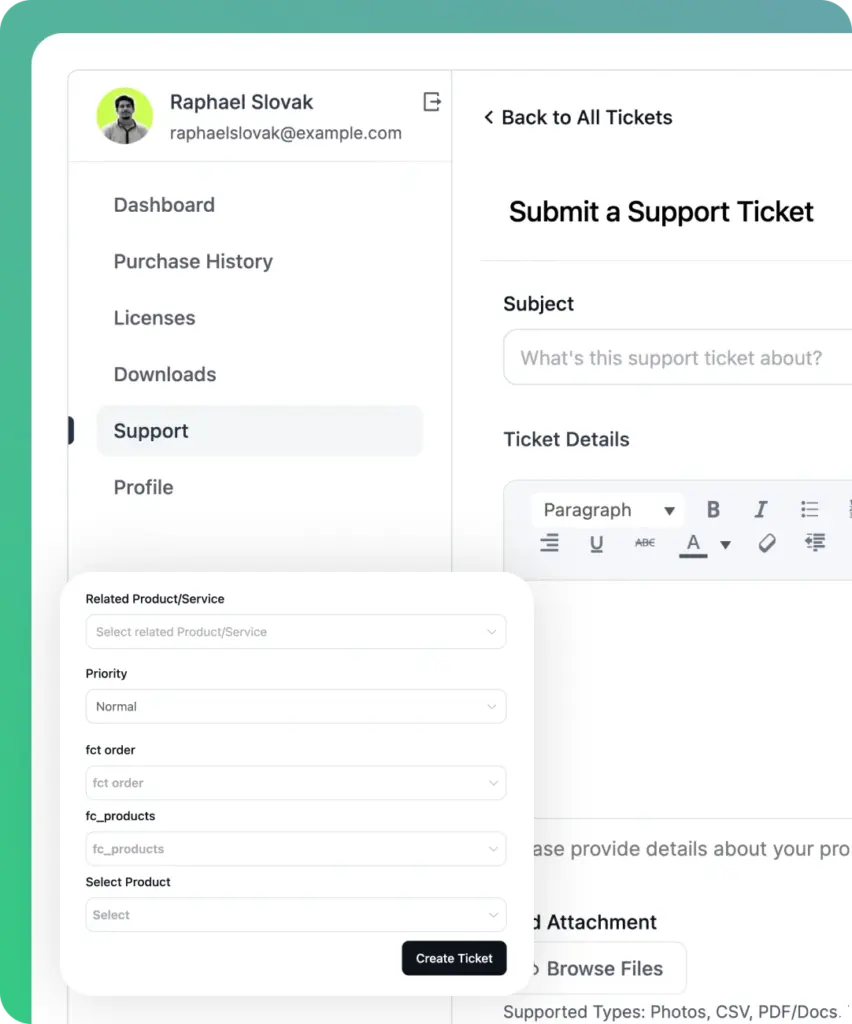Open the Paragraph style dropdown

coord(607,510)
